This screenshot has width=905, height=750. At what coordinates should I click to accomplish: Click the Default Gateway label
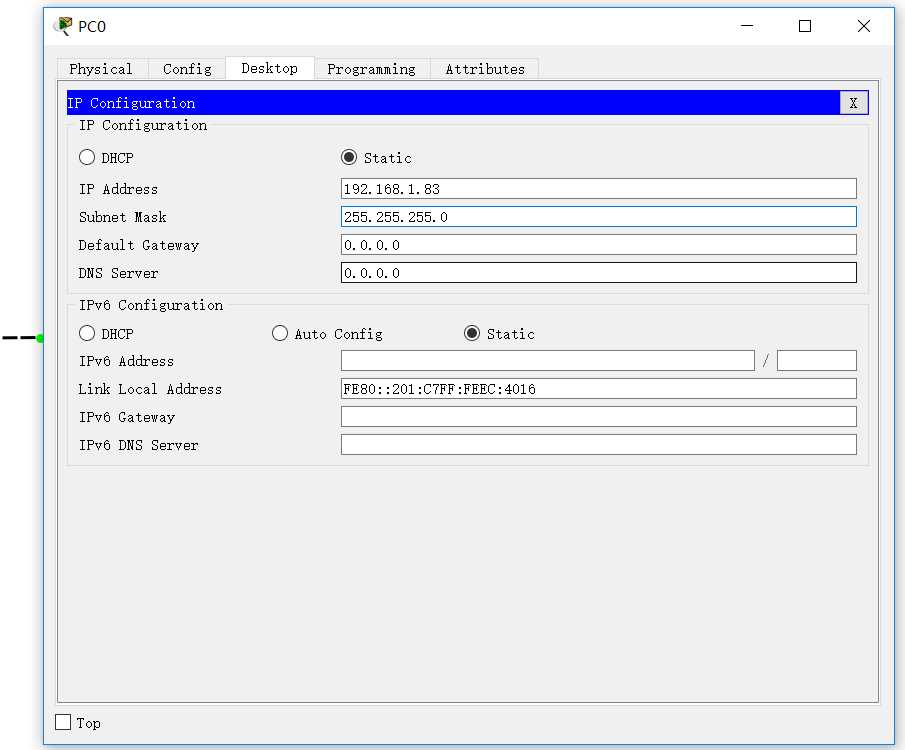(x=139, y=245)
